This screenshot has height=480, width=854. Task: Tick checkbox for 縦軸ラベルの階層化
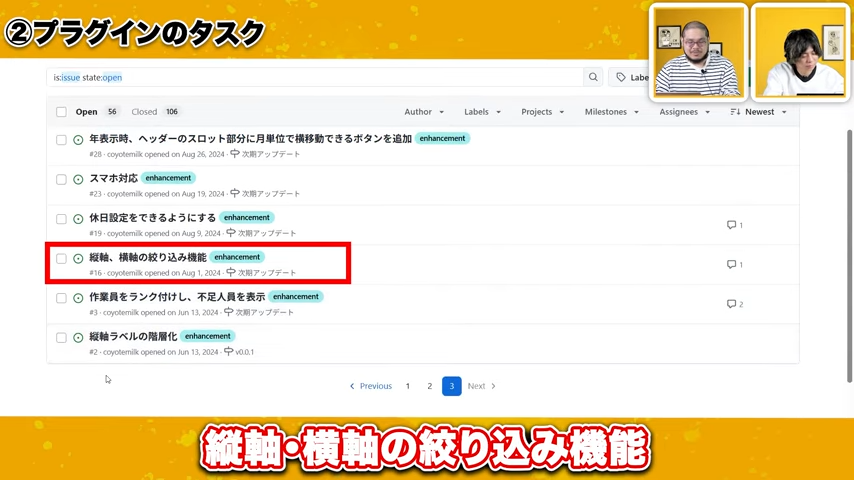62,338
